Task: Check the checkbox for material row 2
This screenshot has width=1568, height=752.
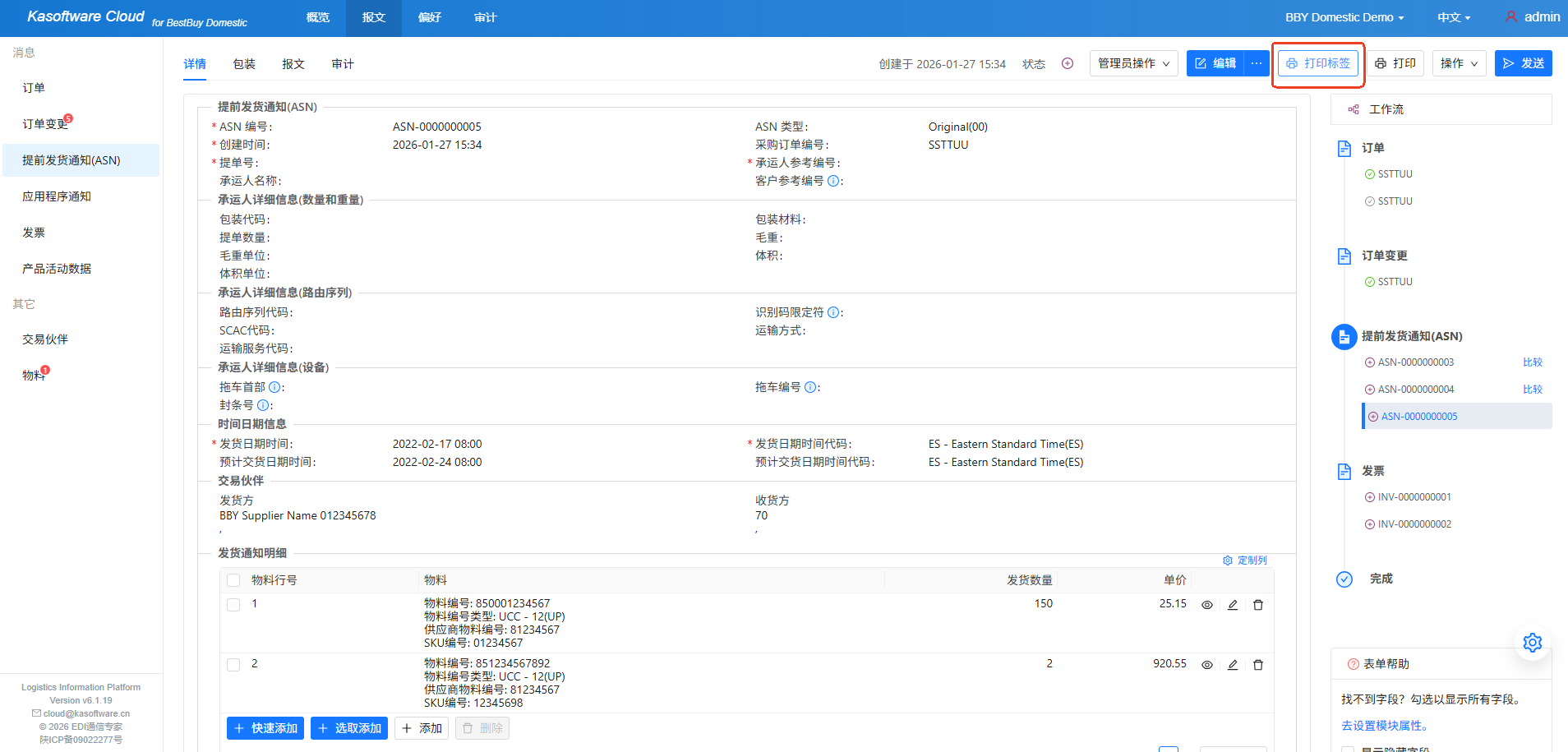Action: 233,665
